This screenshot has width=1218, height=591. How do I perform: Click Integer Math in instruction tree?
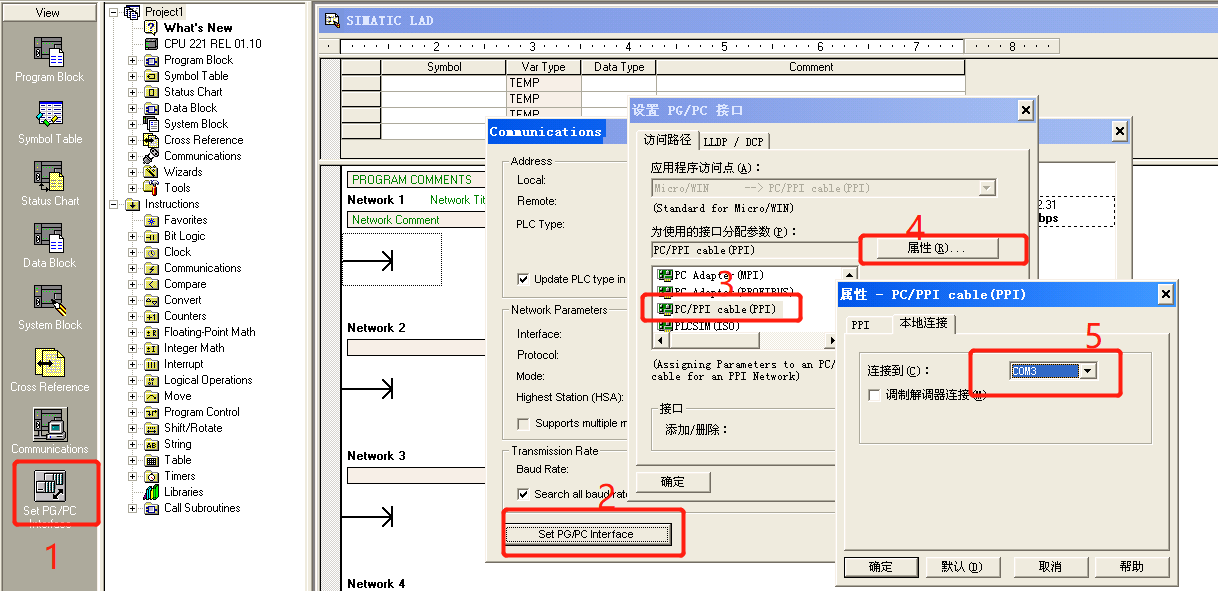click(x=194, y=348)
